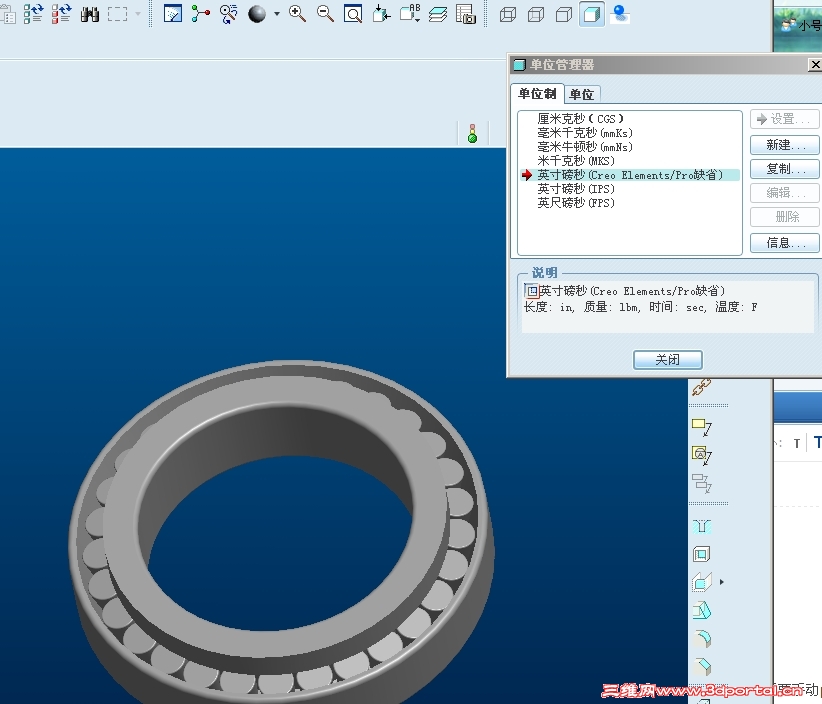Switch to wireframe display
The image size is (822, 704).
click(507, 15)
